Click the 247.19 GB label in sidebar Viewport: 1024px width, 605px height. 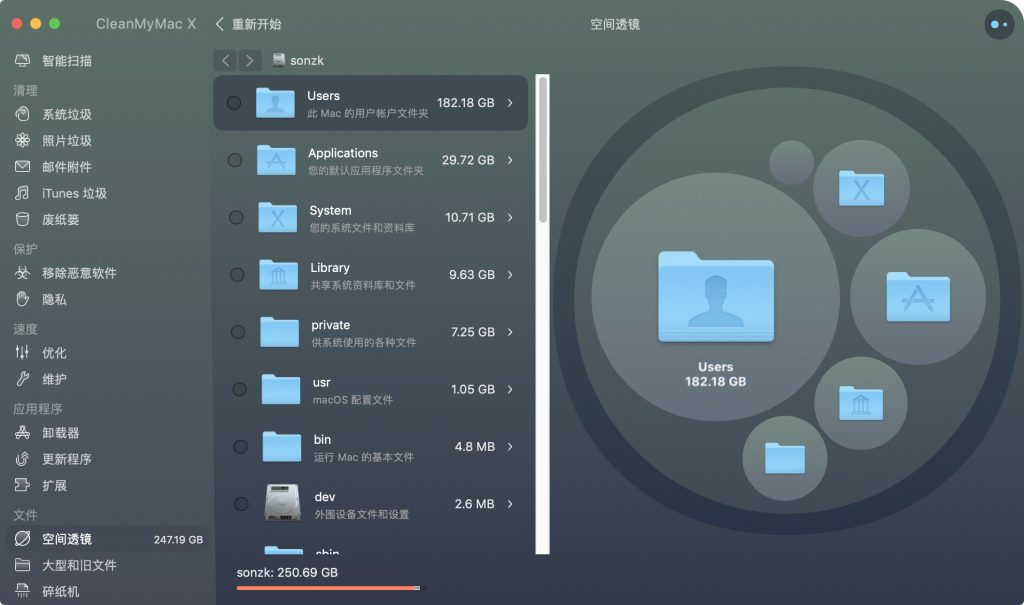[178, 540]
